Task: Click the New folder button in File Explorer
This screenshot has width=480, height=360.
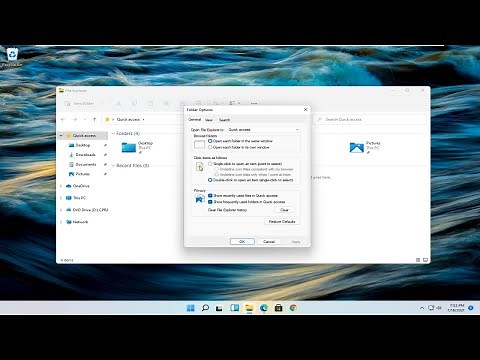Action: [80, 104]
